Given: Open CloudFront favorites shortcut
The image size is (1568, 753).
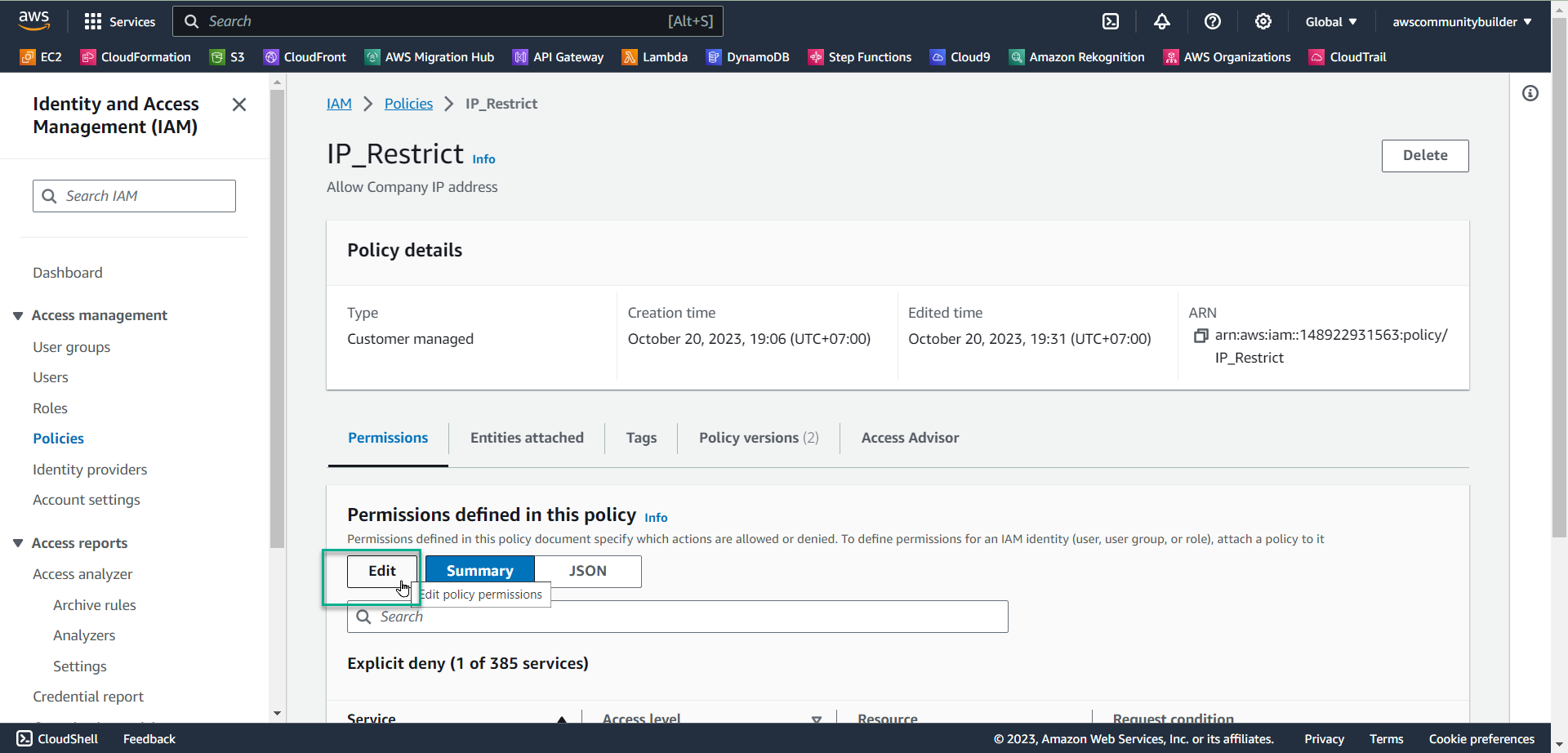Looking at the screenshot, I should [305, 57].
